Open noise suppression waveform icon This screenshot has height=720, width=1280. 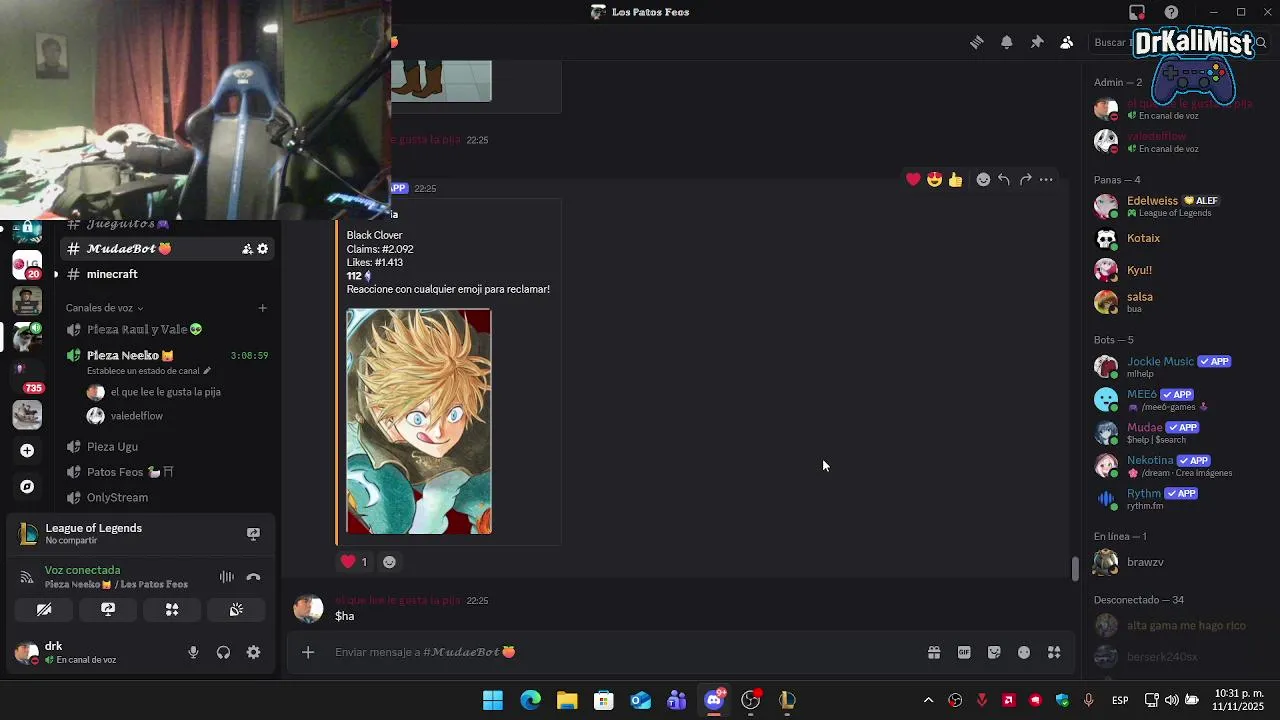227,577
